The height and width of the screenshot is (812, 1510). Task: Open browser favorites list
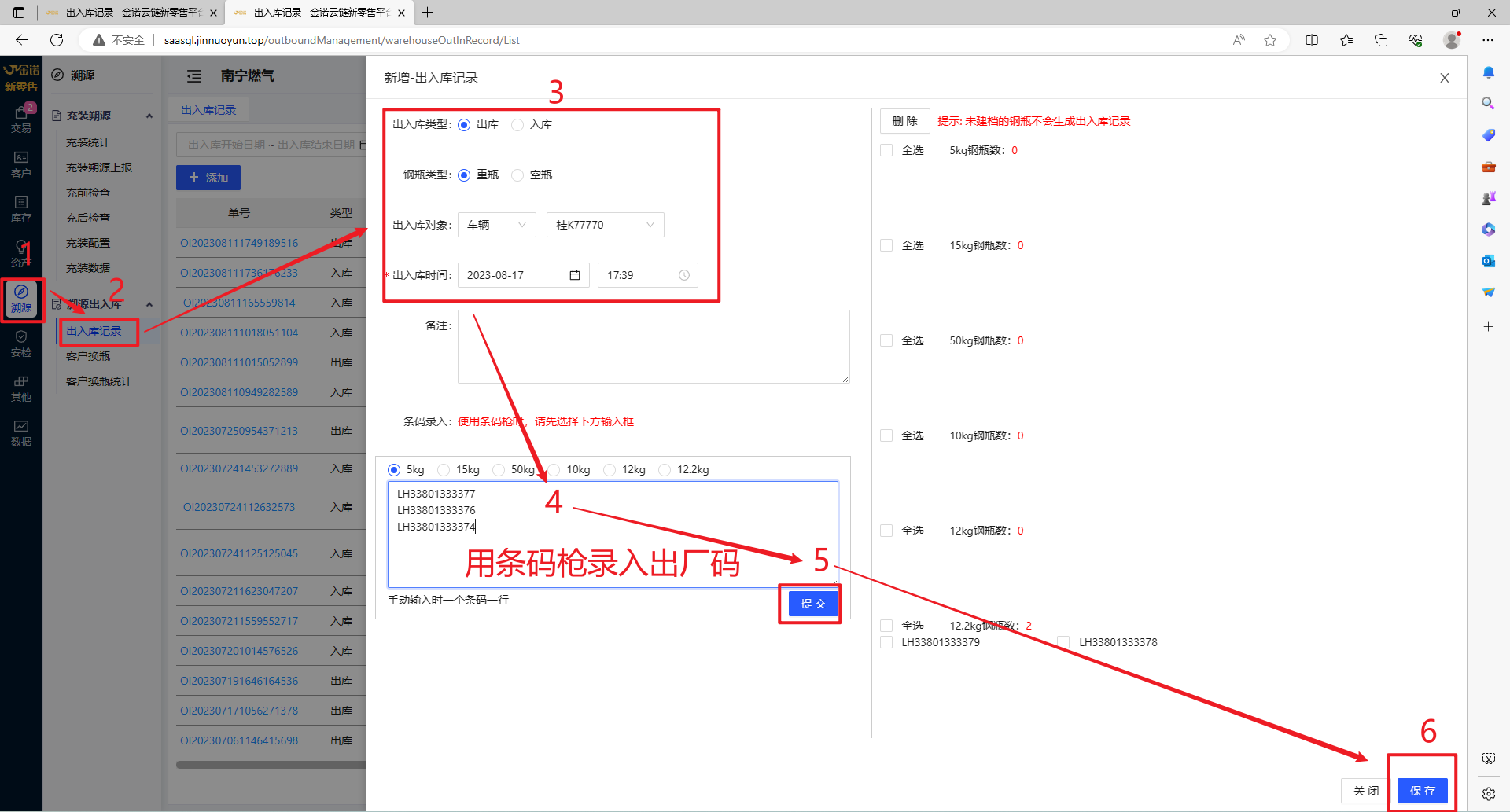(x=1346, y=40)
